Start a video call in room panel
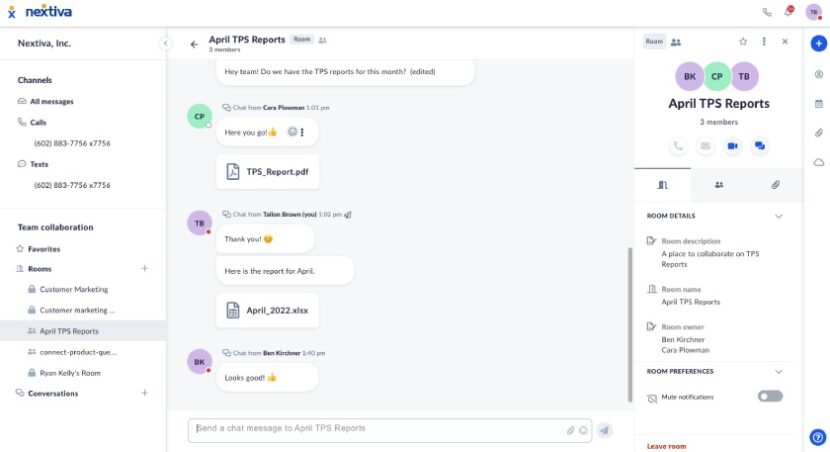 (733, 146)
